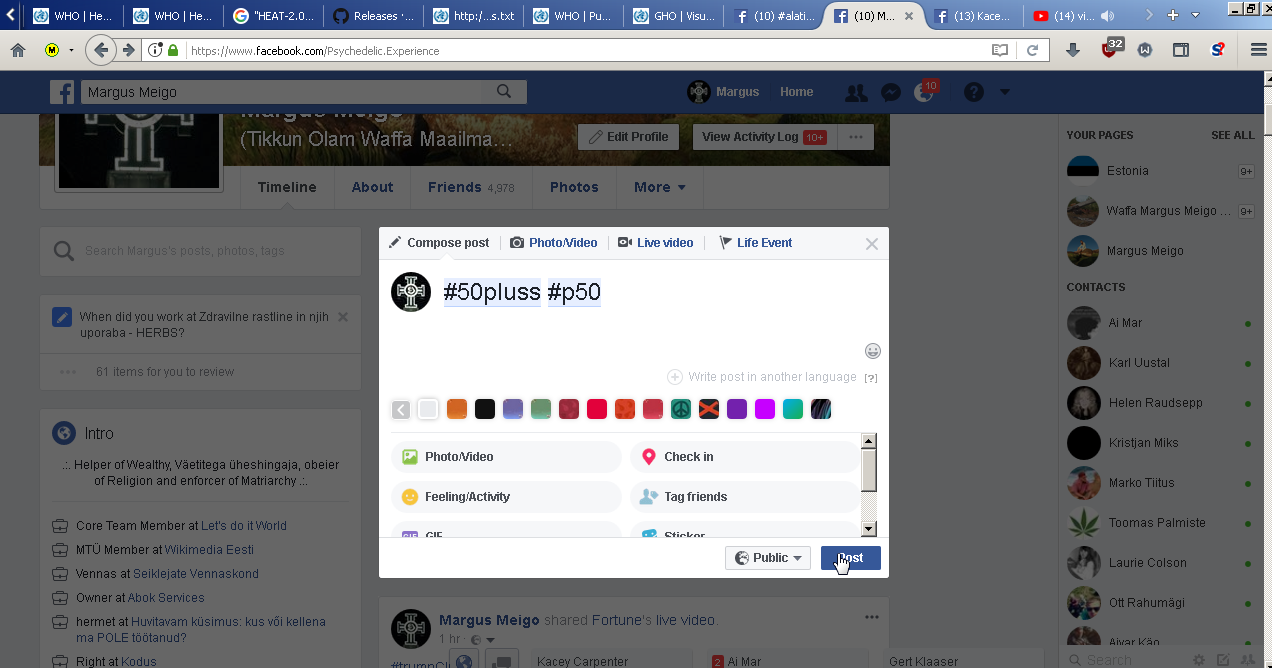This screenshot has height=668, width=1272.
Task: Select the Photo/Video composer tab
Action: click(x=553, y=243)
